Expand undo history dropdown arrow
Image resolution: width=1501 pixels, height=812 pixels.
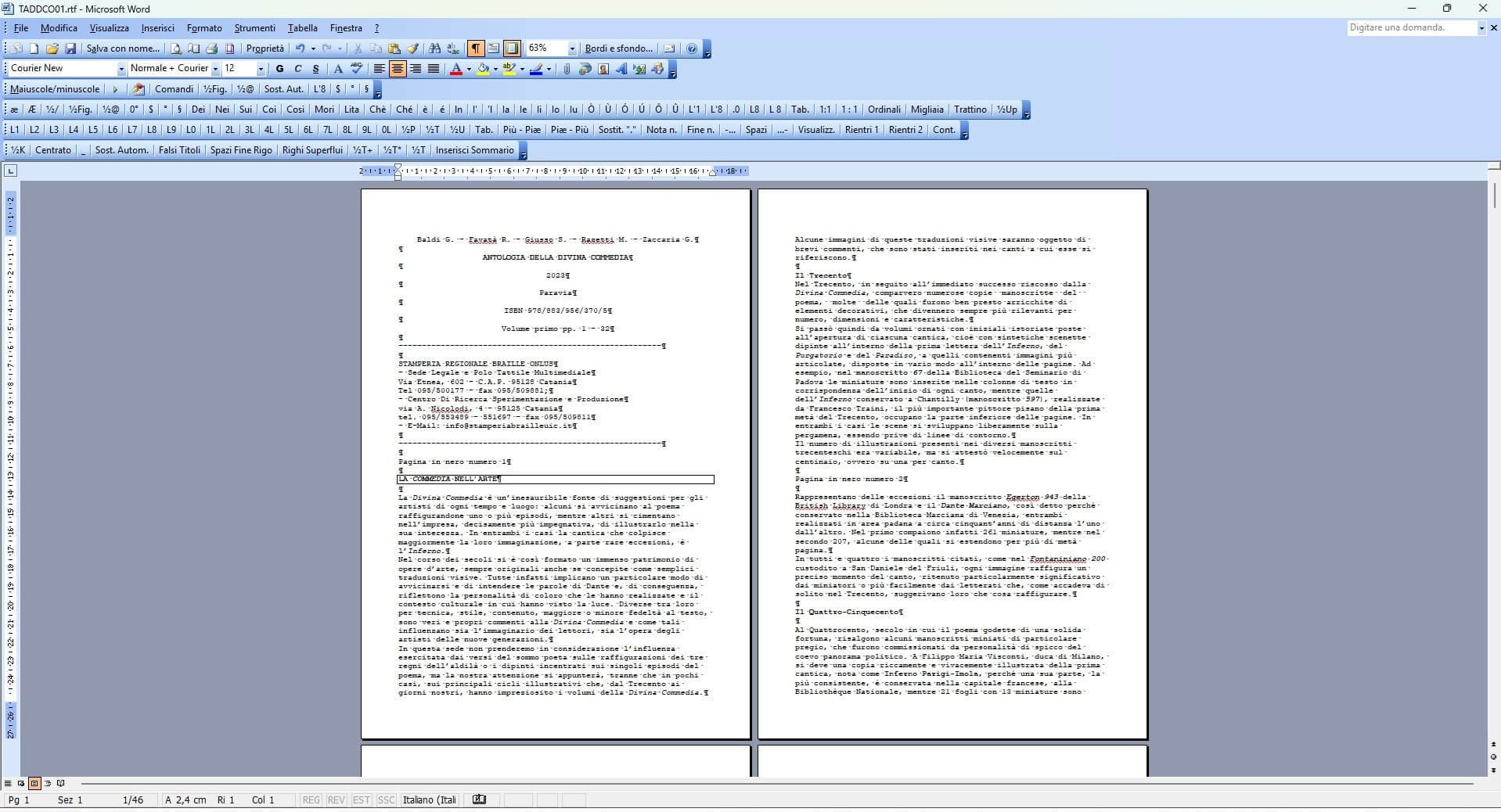313,49
